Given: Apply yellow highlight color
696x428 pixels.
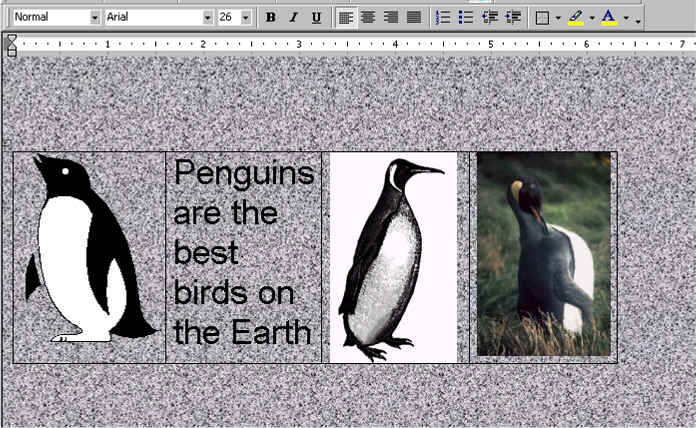Looking at the screenshot, I should pyautogui.click(x=575, y=18).
